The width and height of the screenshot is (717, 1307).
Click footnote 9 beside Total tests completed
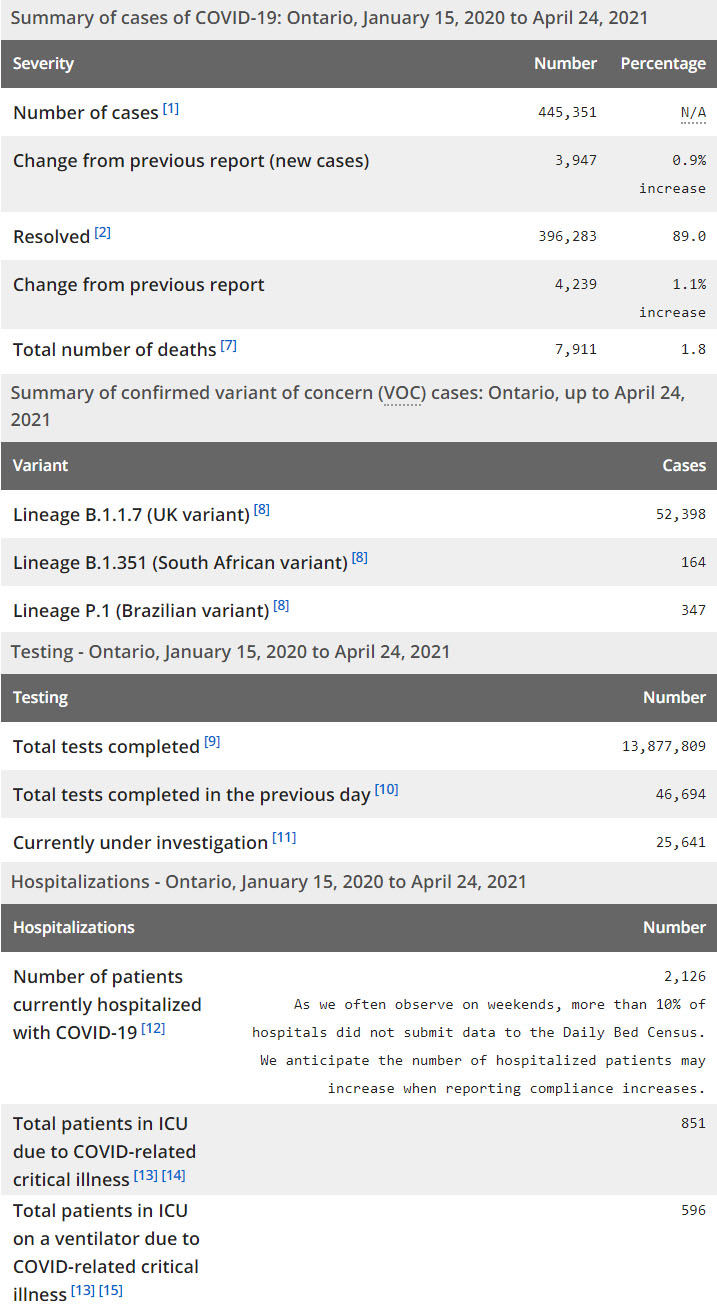pos(212,742)
